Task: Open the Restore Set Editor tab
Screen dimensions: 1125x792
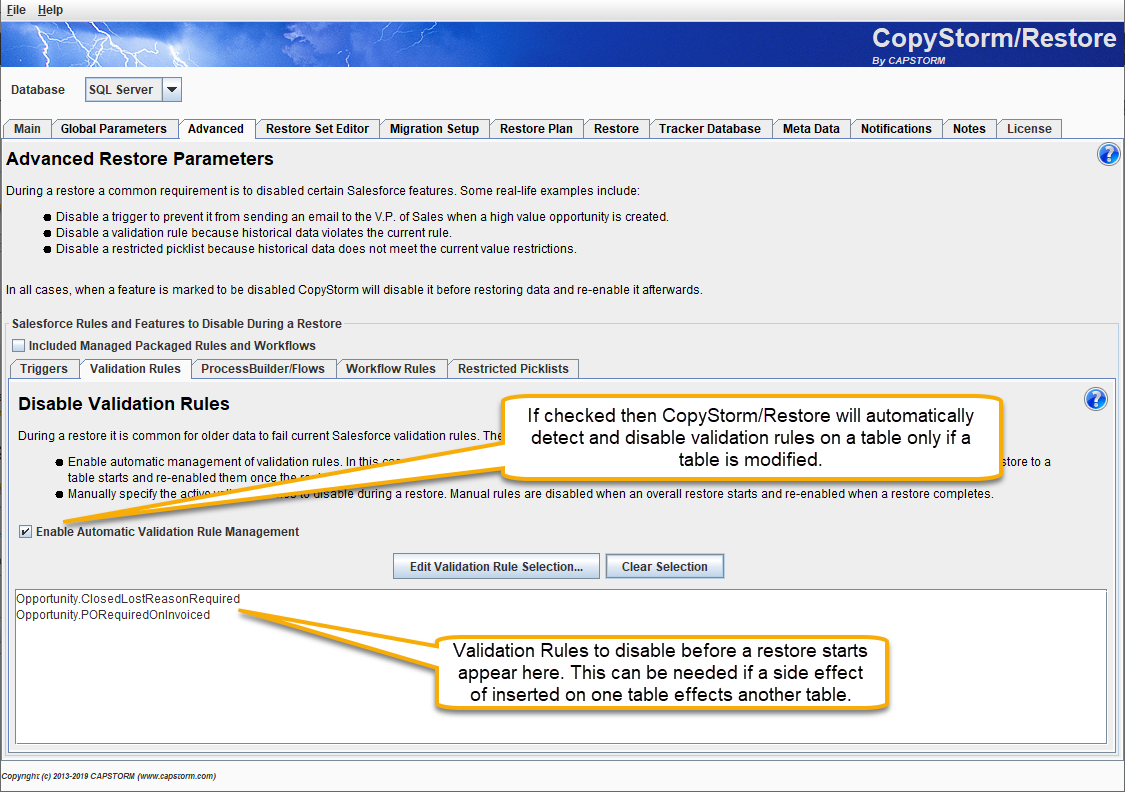Action: pyautogui.click(x=317, y=128)
